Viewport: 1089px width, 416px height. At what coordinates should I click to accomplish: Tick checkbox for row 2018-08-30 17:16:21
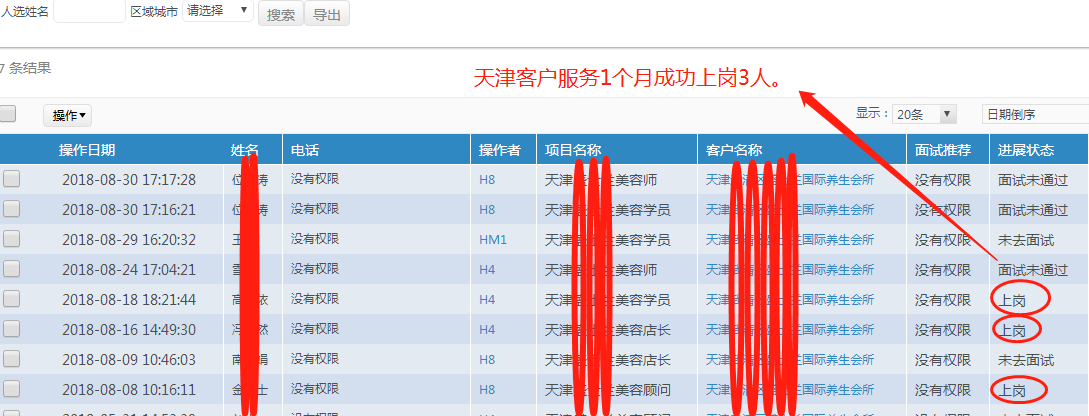(11, 209)
